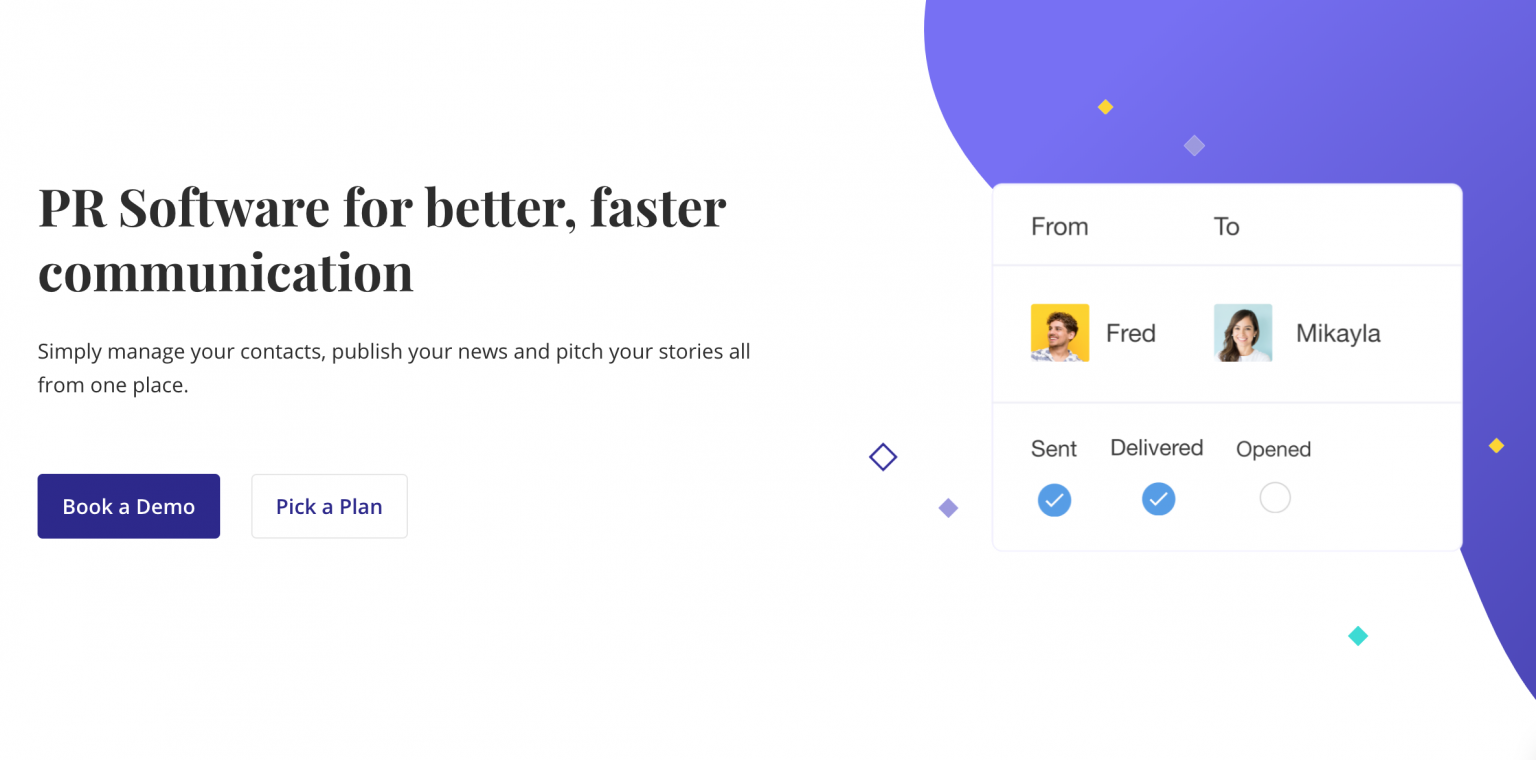Select the From column label
Image resolution: width=1536 pixels, height=760 pixels.
(1059, 227)
